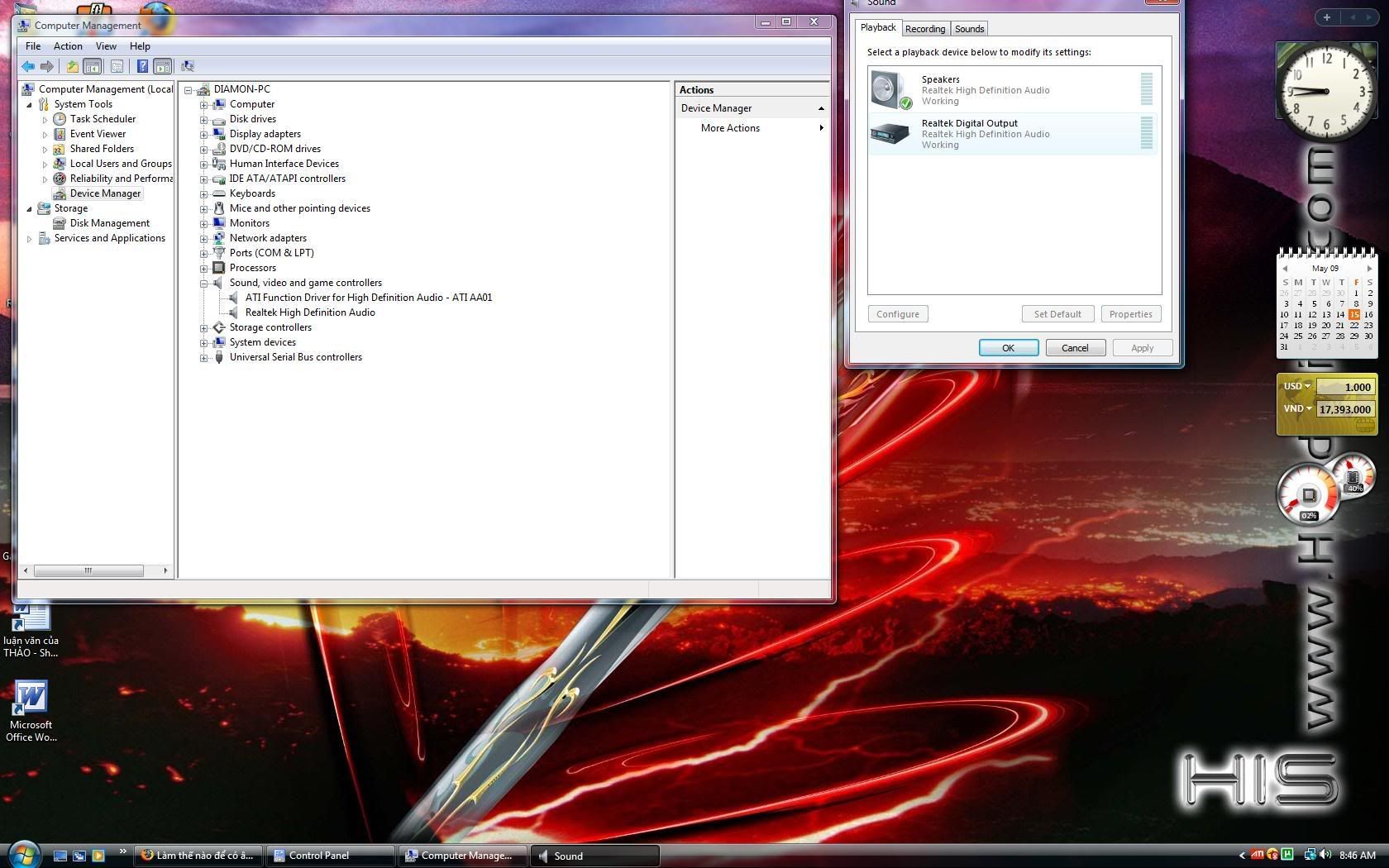Image resolution: width=1389 pixels, height=868 pixels.
Task: Collapse the DIAMON-PC root node
Action: 188,90
